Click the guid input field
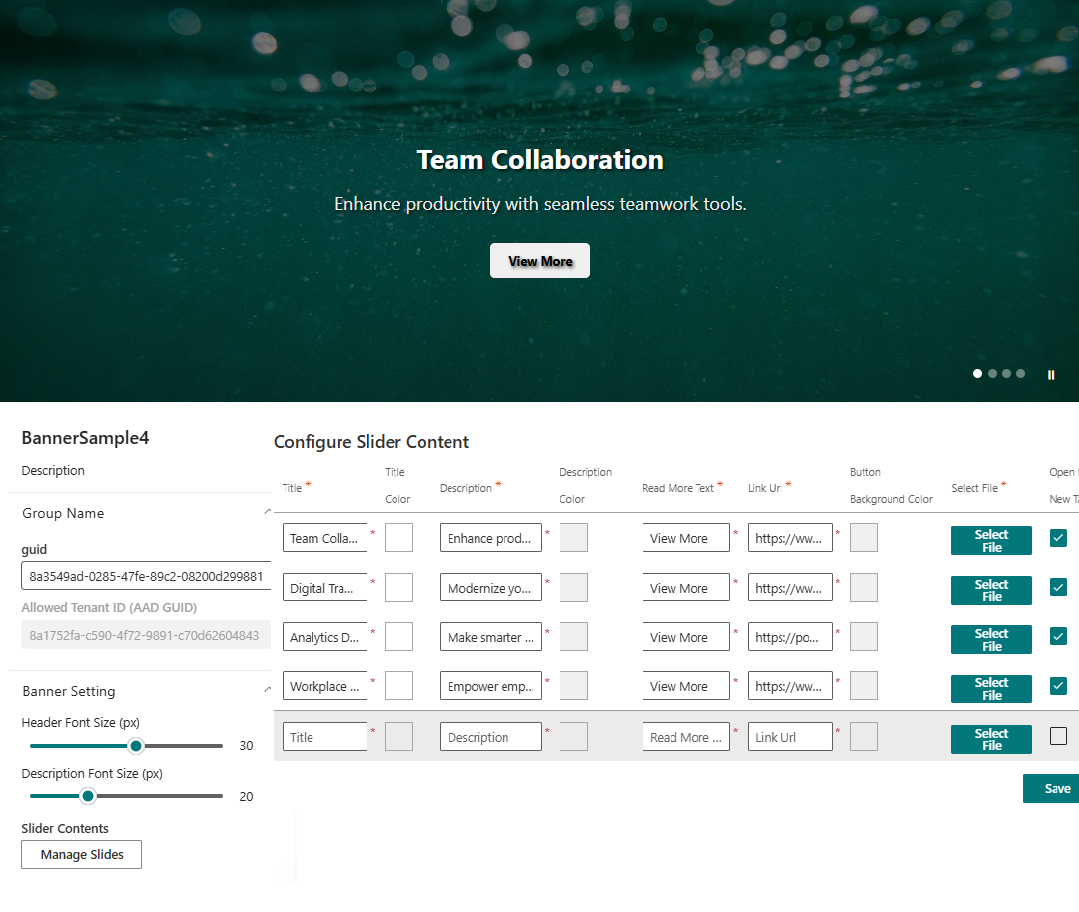 pyautogui.click(x=145, y=576)
